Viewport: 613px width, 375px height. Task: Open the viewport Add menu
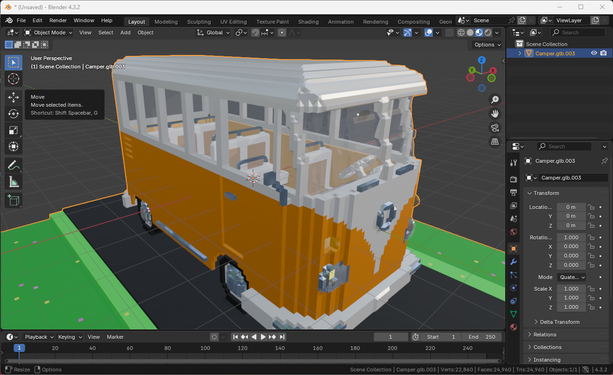coord(125,33)
